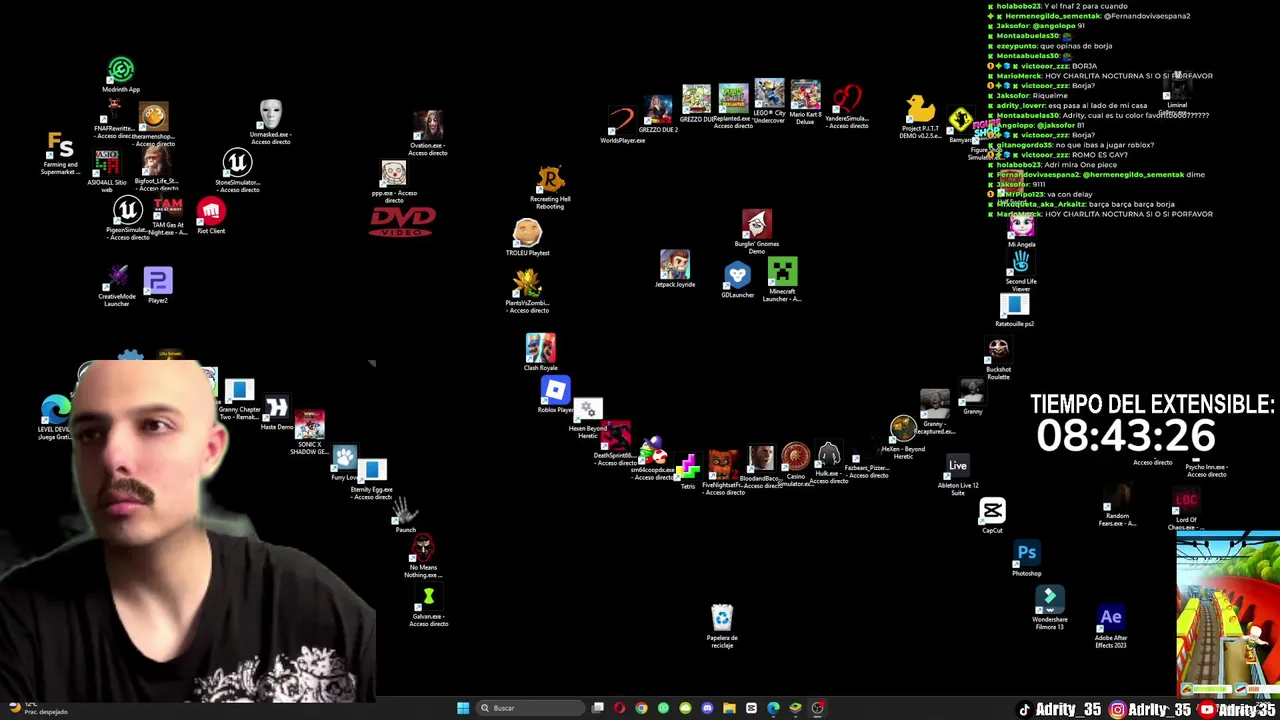Open File Explorer from taskbar
This screenshot has height=720, width=1280.
click(729, 708)
